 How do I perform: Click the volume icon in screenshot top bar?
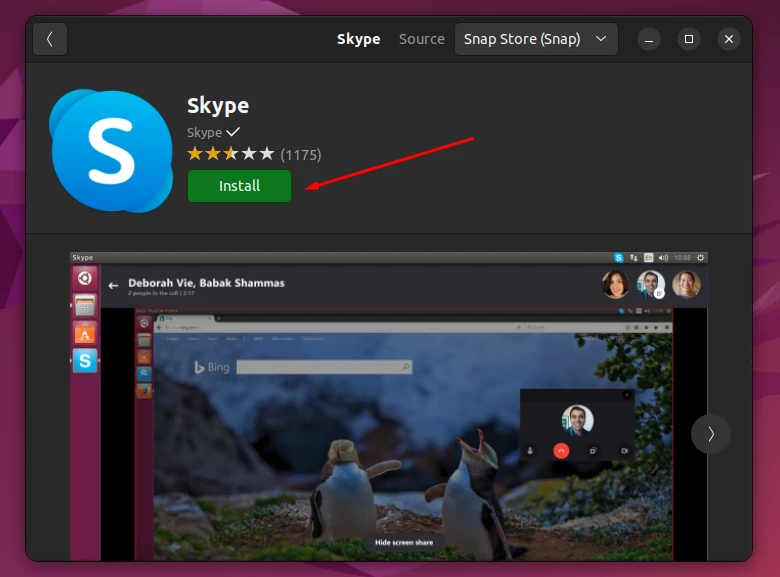point(663,257)
